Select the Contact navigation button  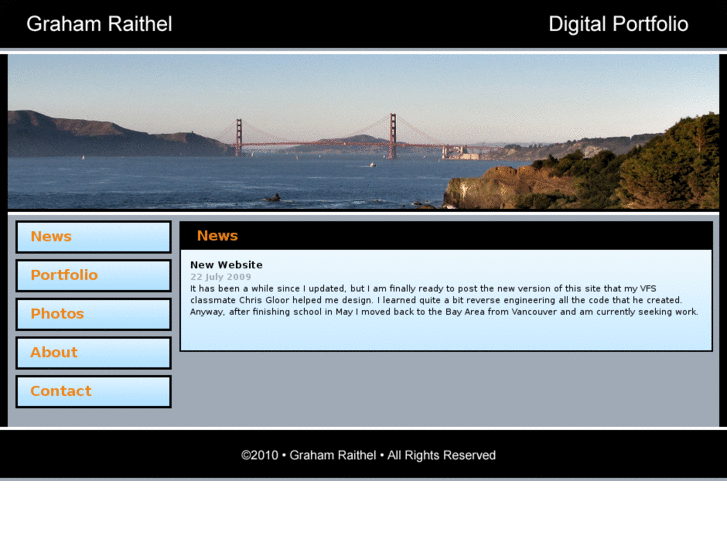click(94, 391)
